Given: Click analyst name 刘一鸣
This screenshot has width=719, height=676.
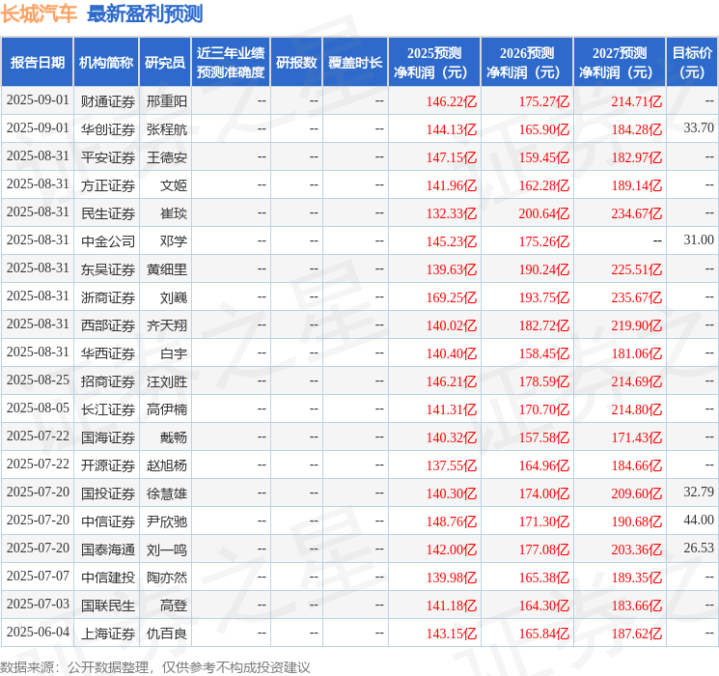Looking at the screenshot, I should click(166, 549).
